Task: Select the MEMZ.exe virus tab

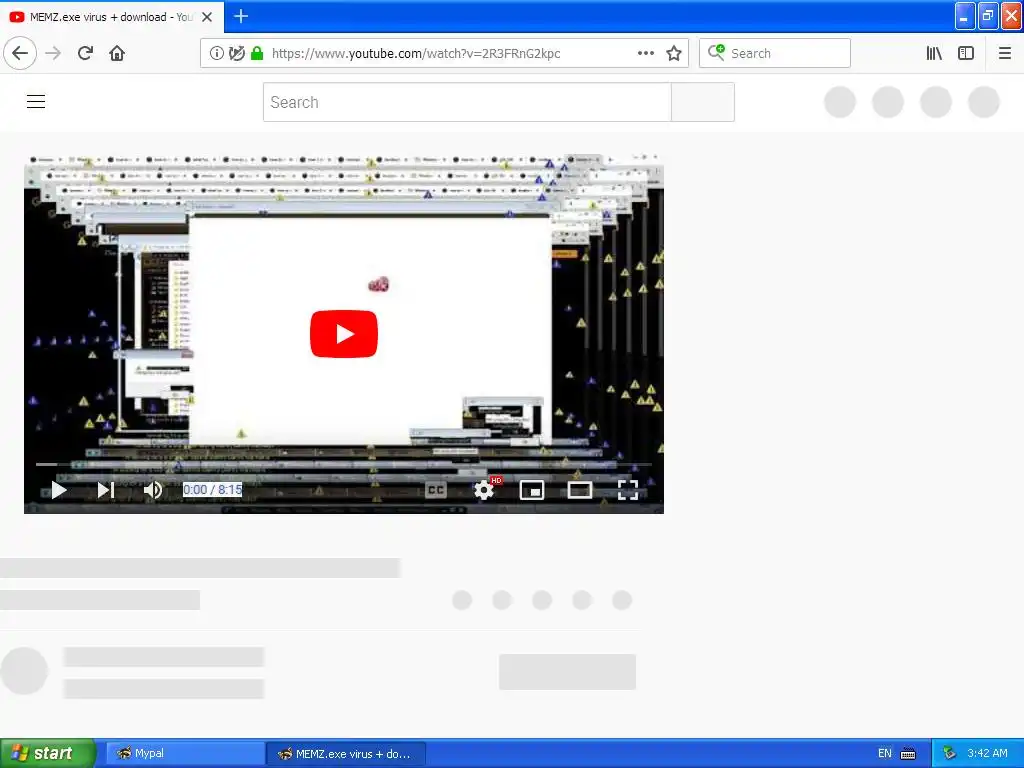Action: tap(111, 17)
